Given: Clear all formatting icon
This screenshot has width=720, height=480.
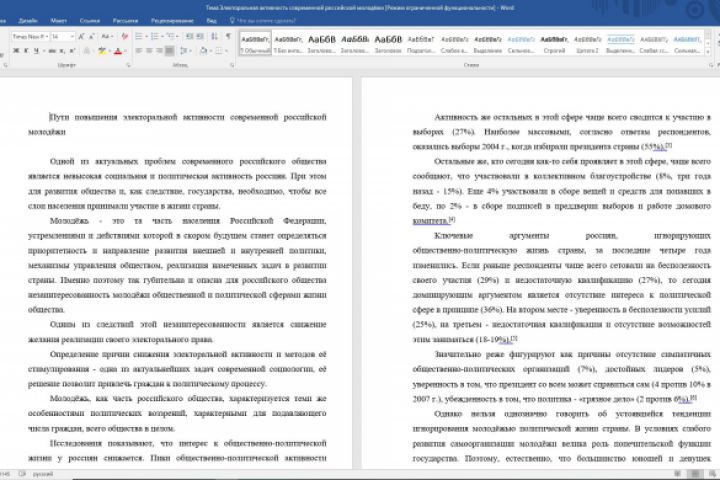Looking at the screenshot, I should click(124, 36).
